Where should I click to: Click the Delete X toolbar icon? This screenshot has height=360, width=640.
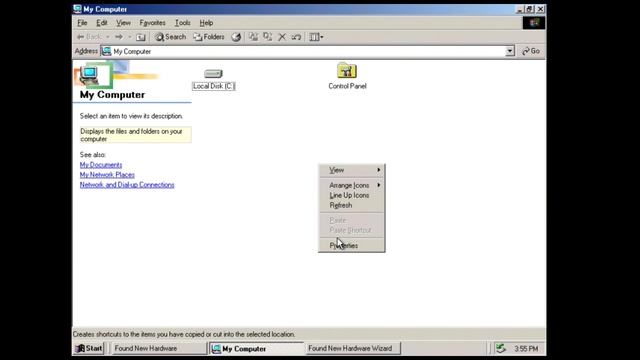point(282,37)
